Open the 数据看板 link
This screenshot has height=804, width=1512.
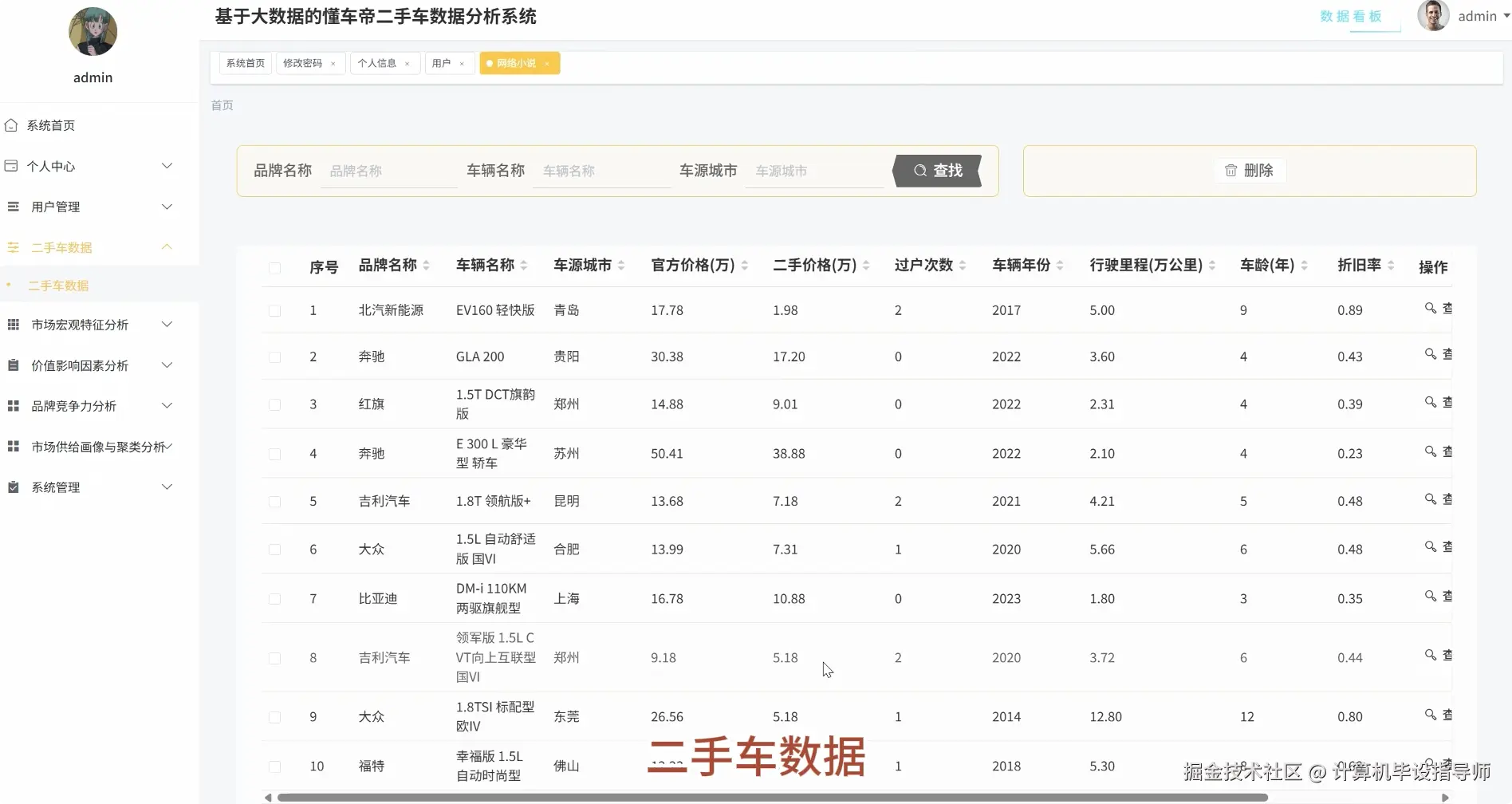pos(1351,16)
